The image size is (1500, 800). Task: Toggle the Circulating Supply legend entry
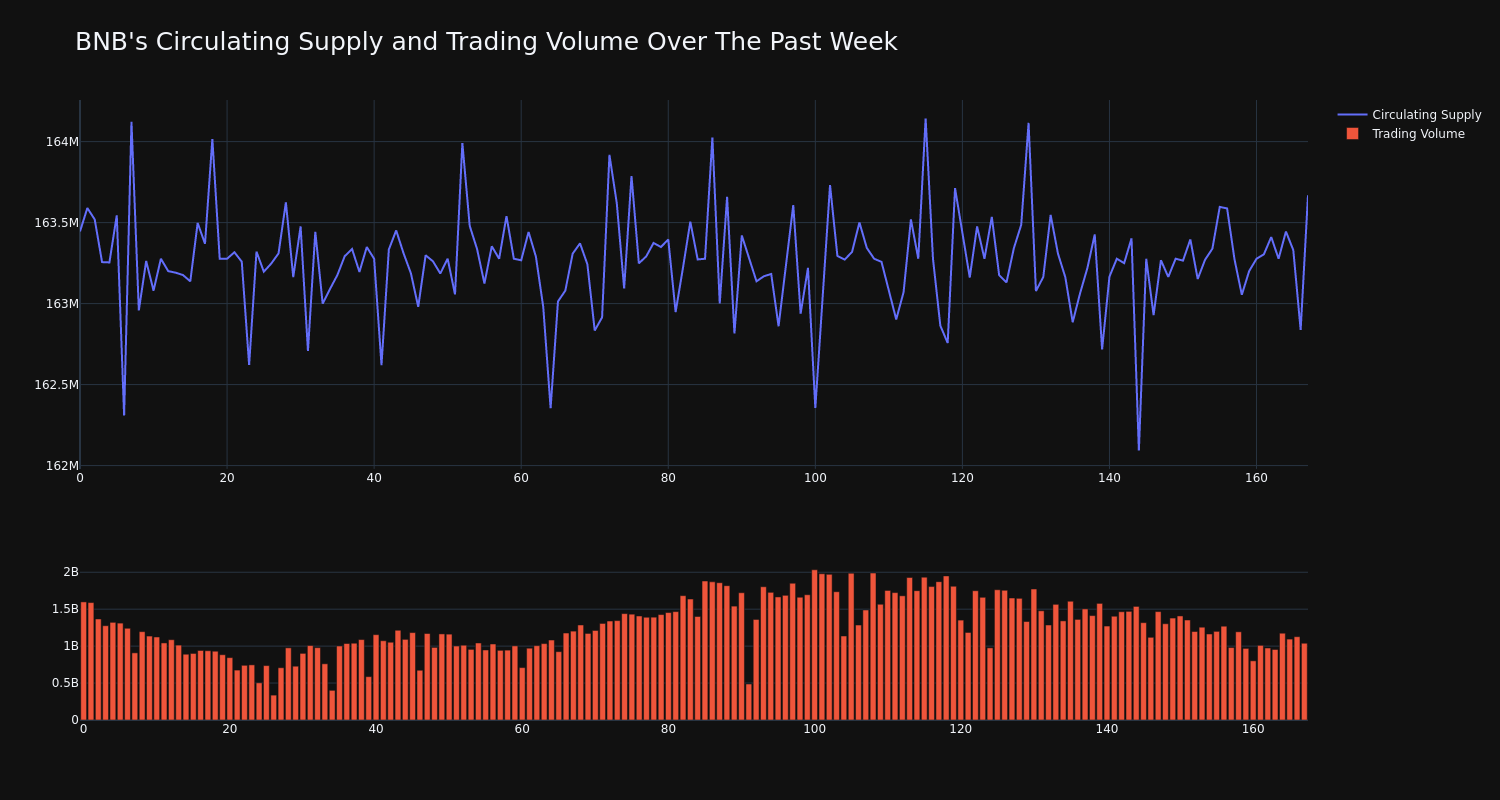click(1409, 115)
